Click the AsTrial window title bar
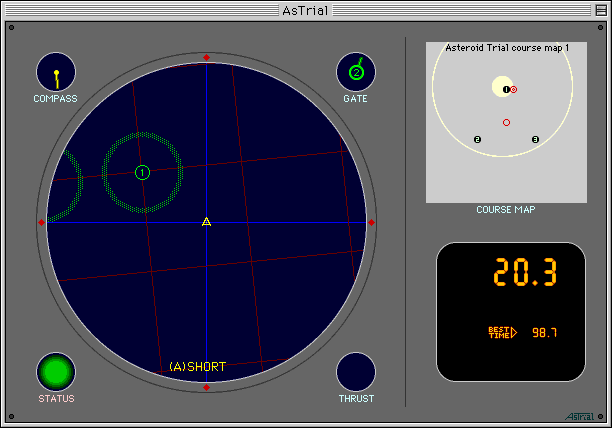Image resolution: width=612 pixels, height=428 pixels. (305, 9)
